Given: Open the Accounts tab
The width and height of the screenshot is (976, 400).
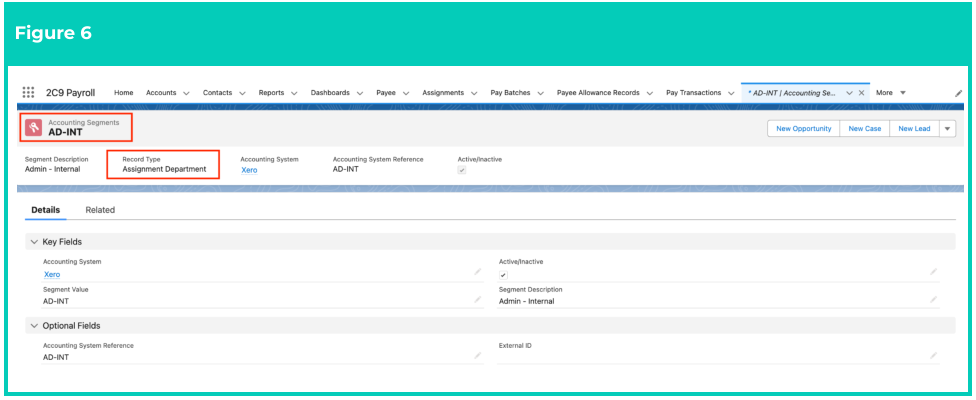Looking at the screenshot, I should [161, 93].
